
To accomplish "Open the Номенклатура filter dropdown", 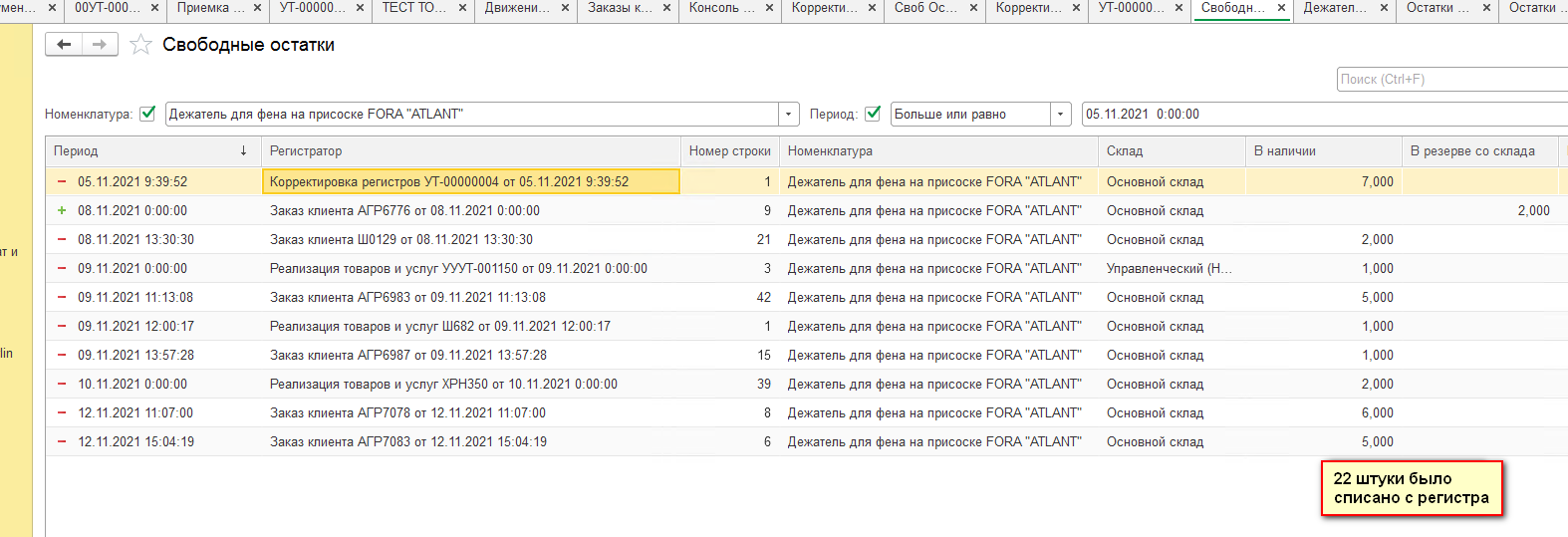I will (789, 115).
